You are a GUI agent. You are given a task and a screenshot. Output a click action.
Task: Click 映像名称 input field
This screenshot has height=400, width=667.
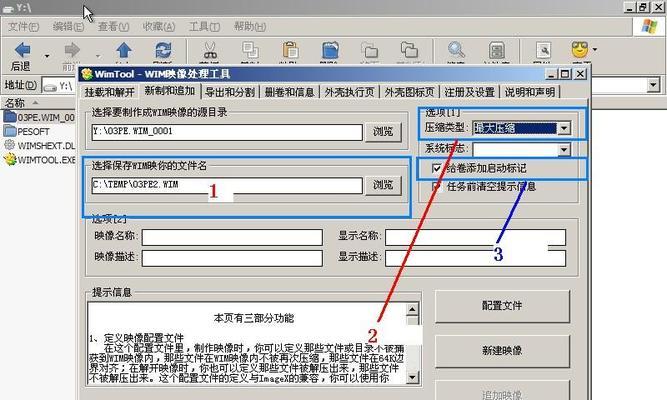[x=232, y=237]
